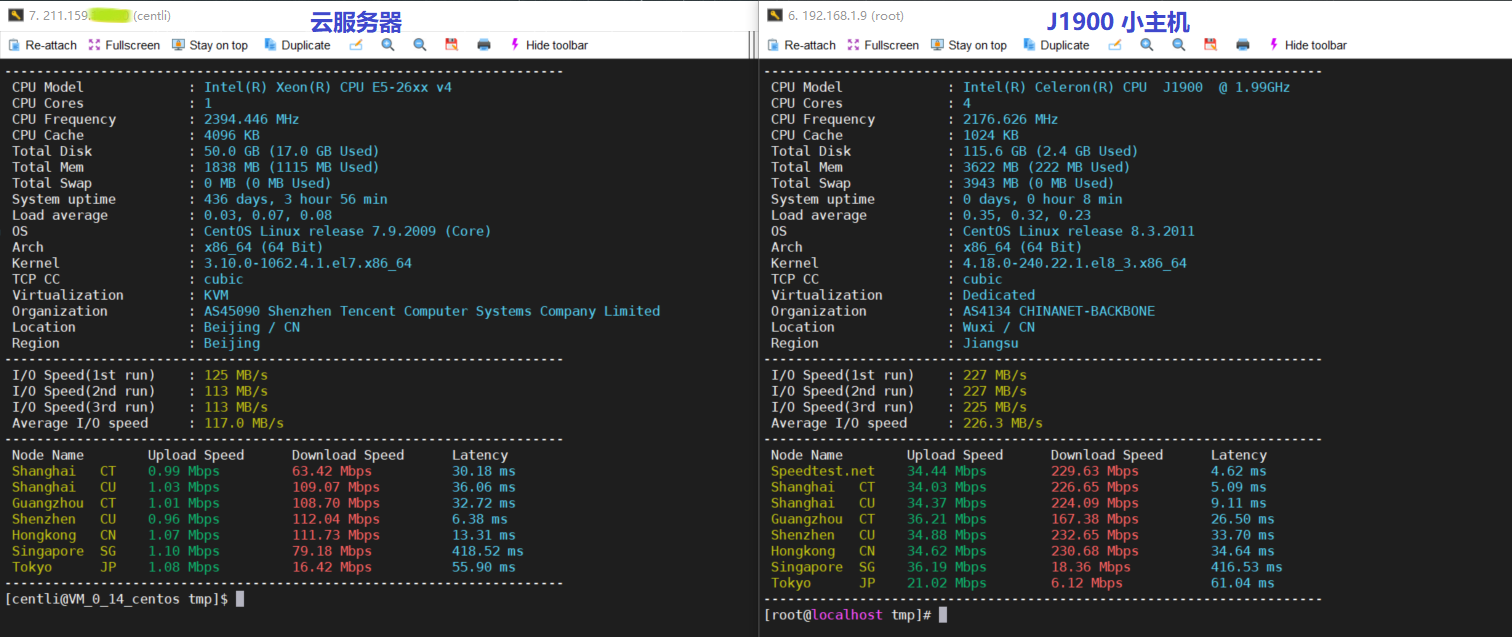Click "AS4134 CHINANET-BACKBONE" organization
1512x637 pixels.
tap(1059, 311)
